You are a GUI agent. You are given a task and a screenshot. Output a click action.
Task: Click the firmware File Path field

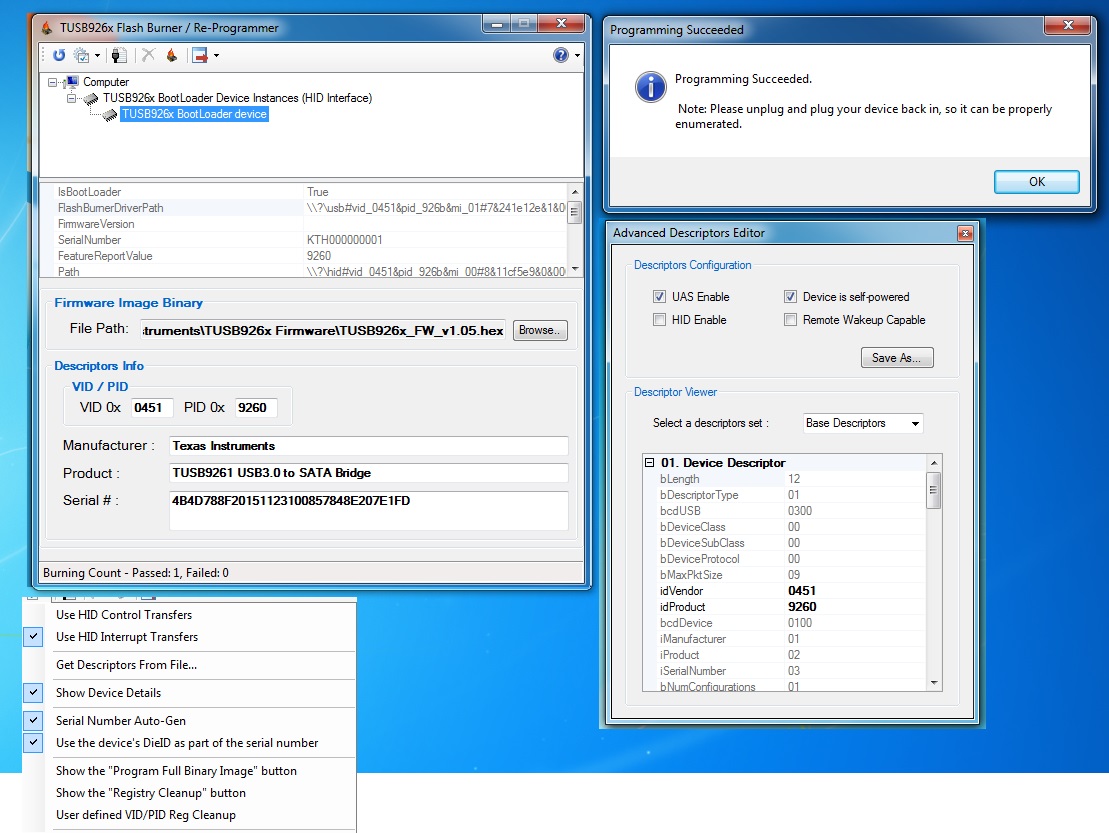[x=323, y=330]
